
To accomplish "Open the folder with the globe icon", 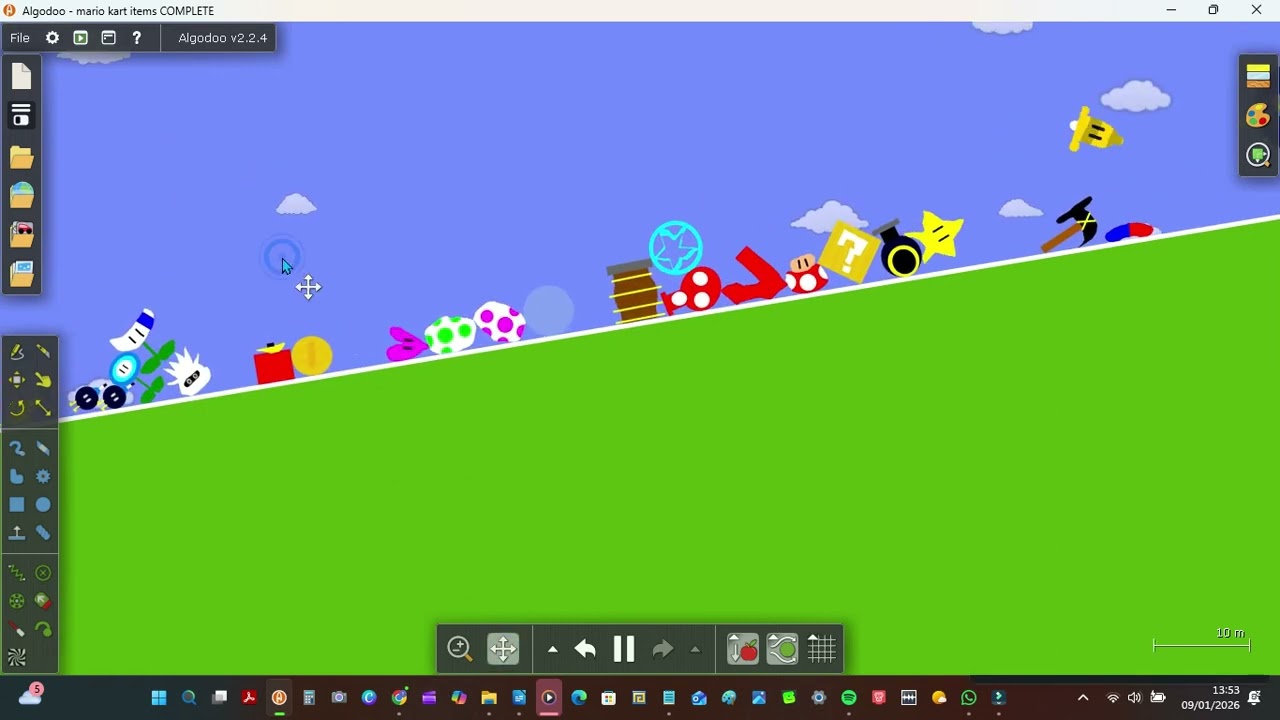I will [22, 195].
